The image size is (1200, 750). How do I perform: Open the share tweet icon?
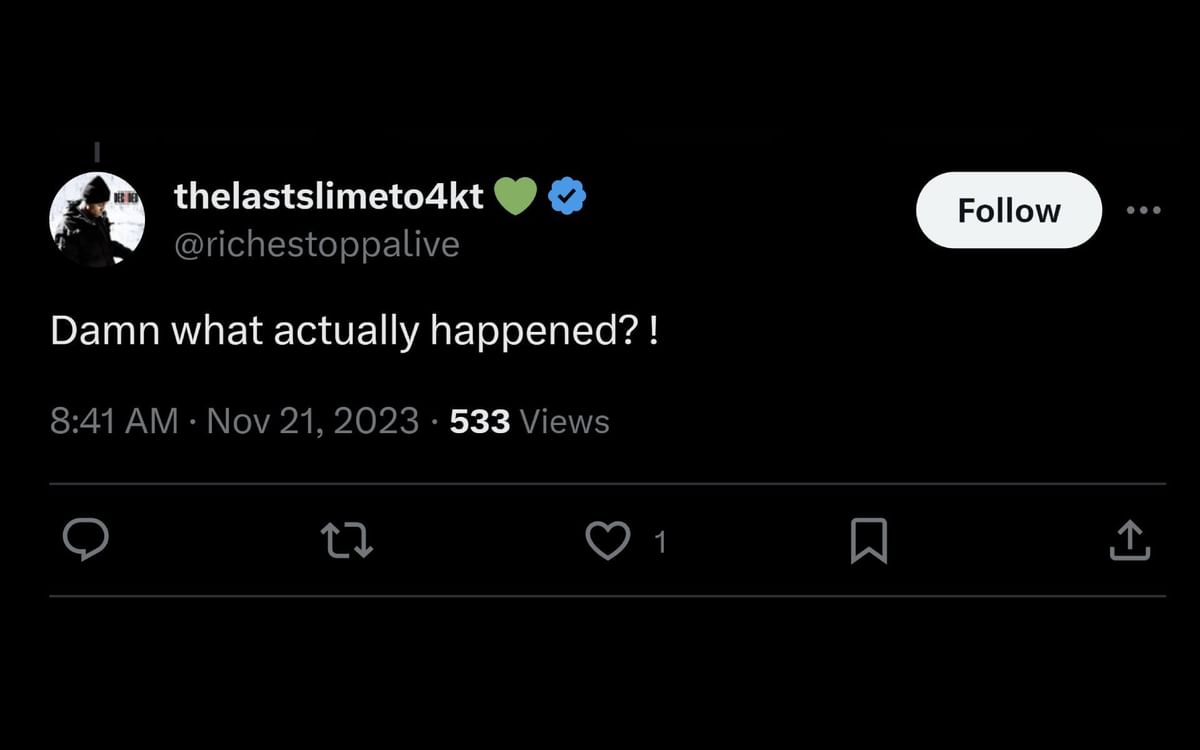[x=1130, y=540]
